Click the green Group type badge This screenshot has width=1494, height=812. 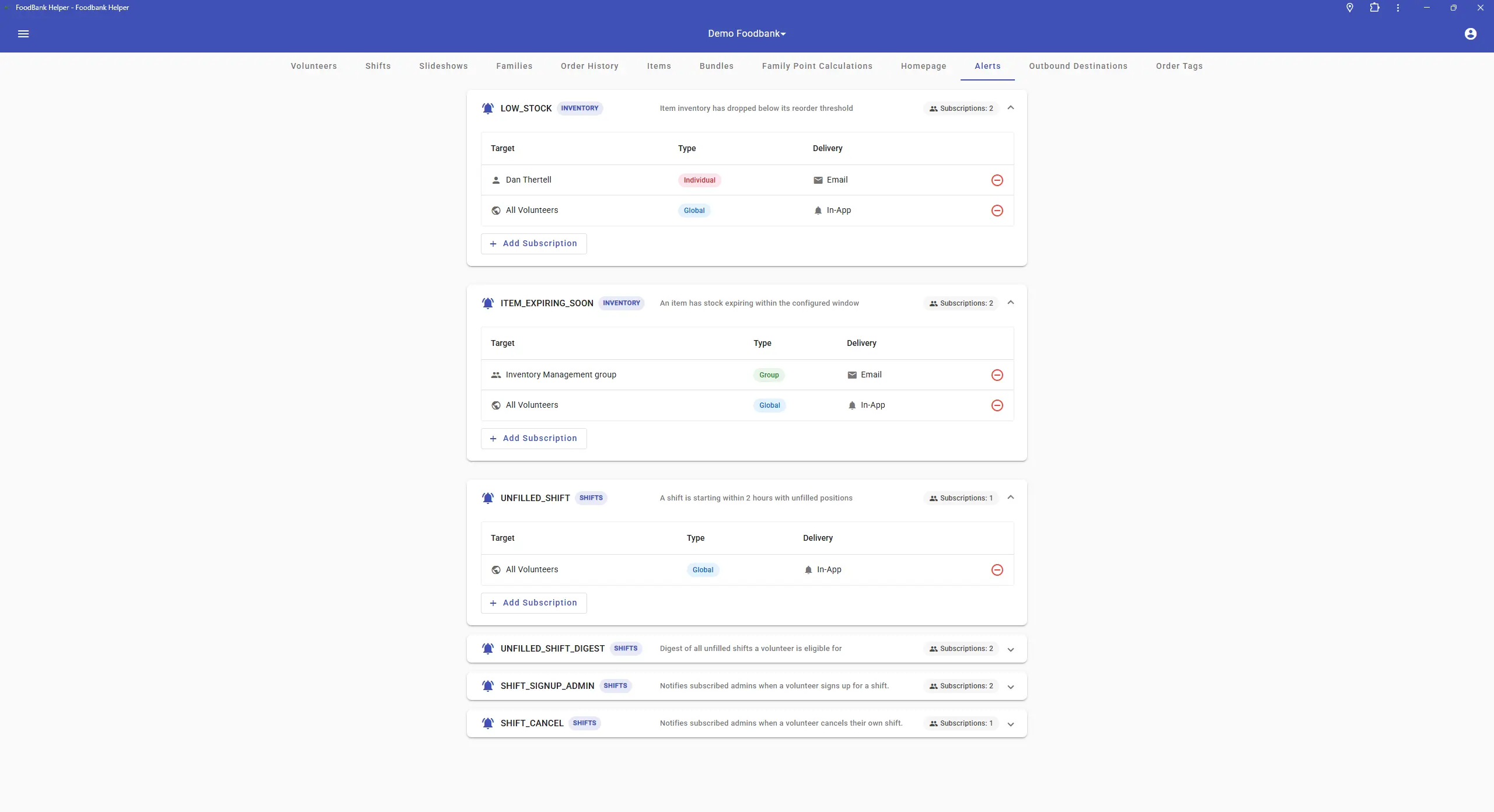769,375
